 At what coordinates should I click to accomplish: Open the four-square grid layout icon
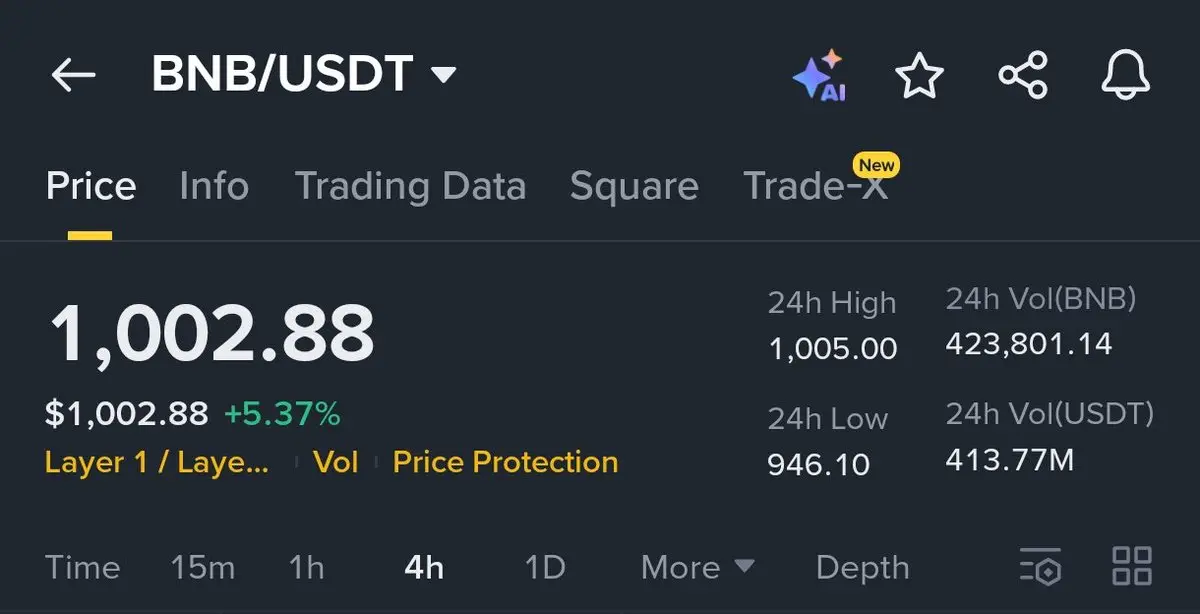pos(1132,566)
